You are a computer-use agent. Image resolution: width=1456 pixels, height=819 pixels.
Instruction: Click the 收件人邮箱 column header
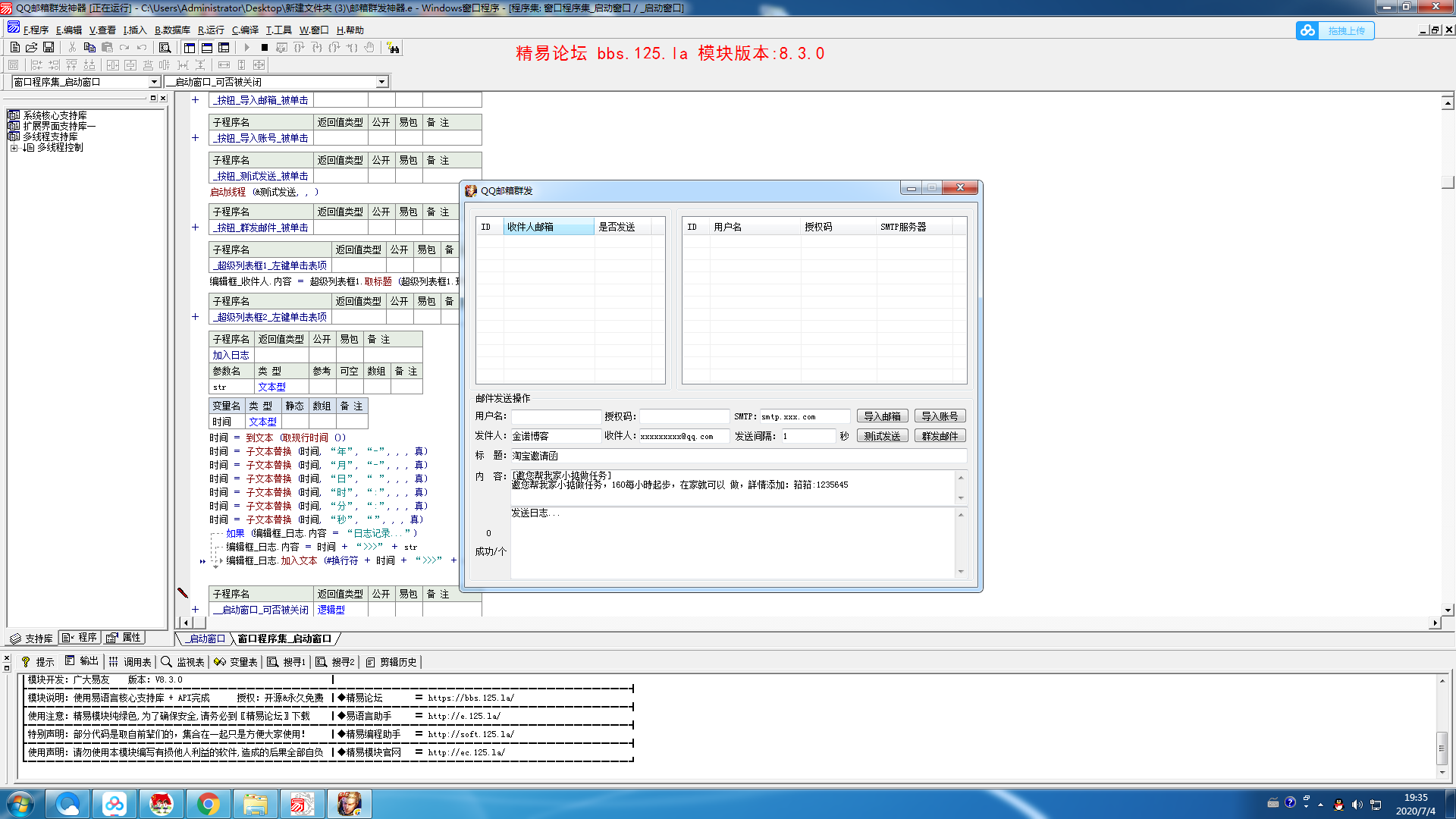[548, 227]
